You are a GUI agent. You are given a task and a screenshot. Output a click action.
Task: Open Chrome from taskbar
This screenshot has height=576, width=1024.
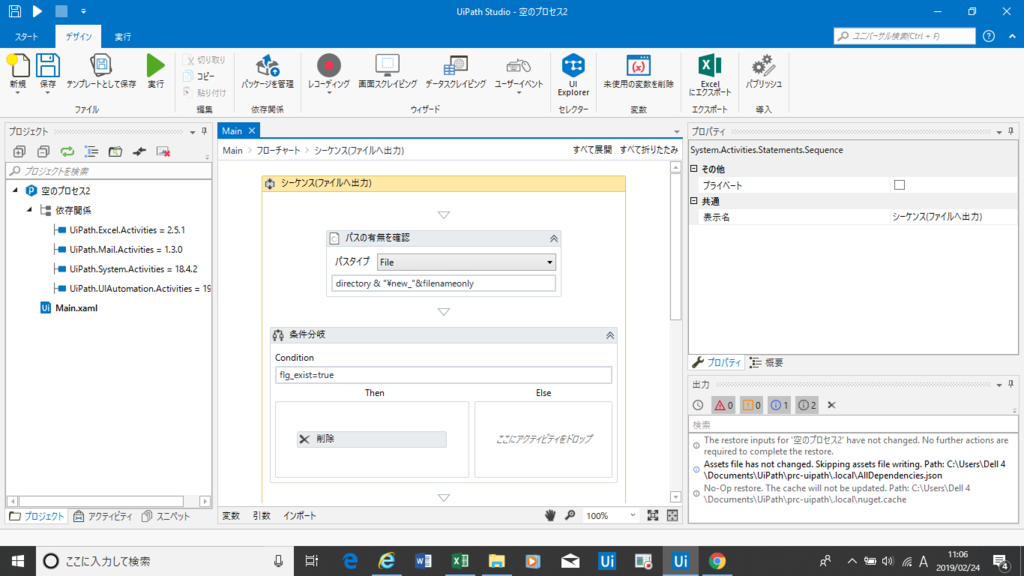click(x=717, y=561)
